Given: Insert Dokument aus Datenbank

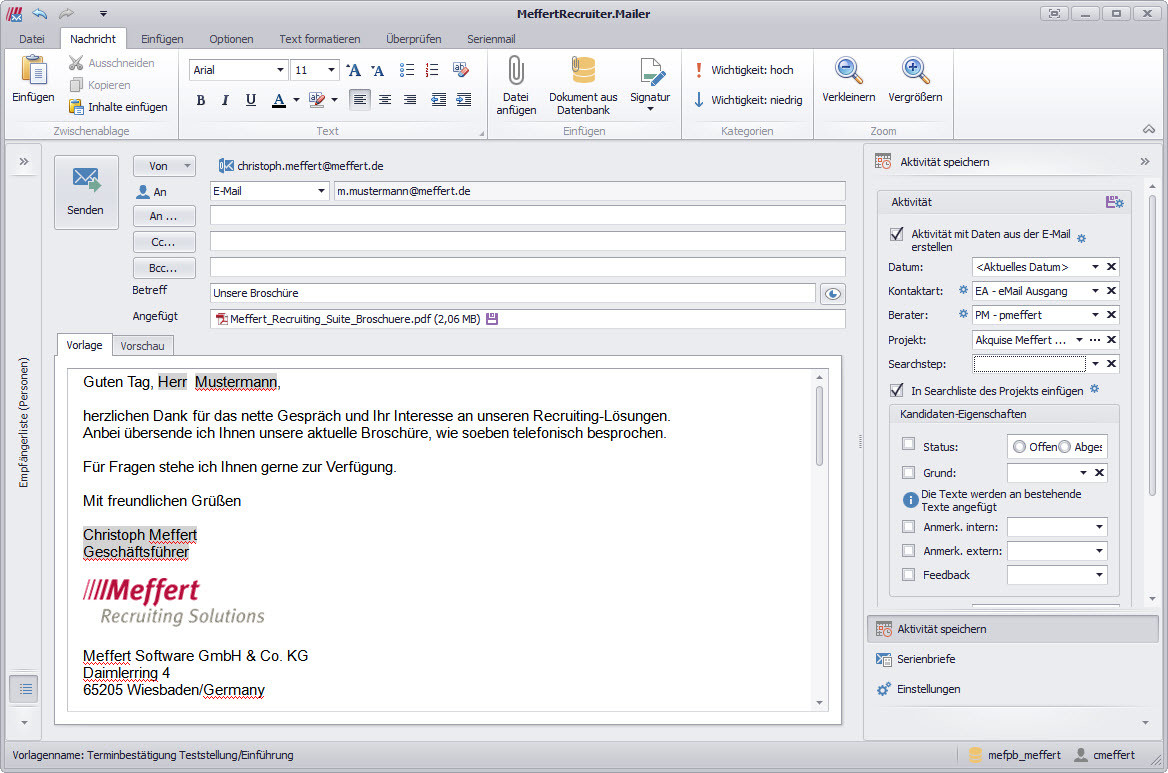Looking at the screenshot, I should point(583,85).
